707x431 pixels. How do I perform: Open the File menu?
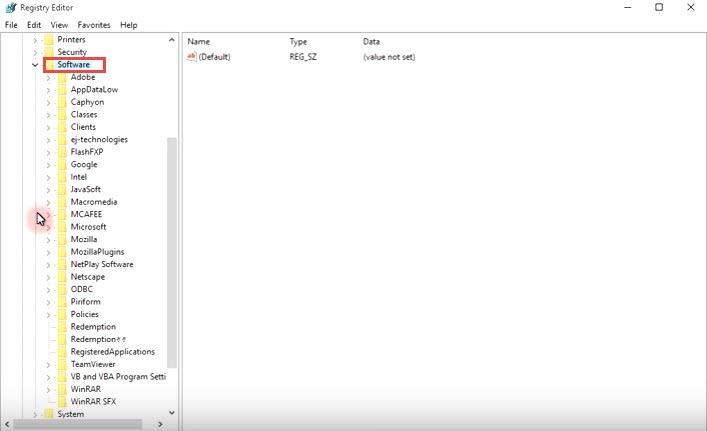(x=11, y=24)
